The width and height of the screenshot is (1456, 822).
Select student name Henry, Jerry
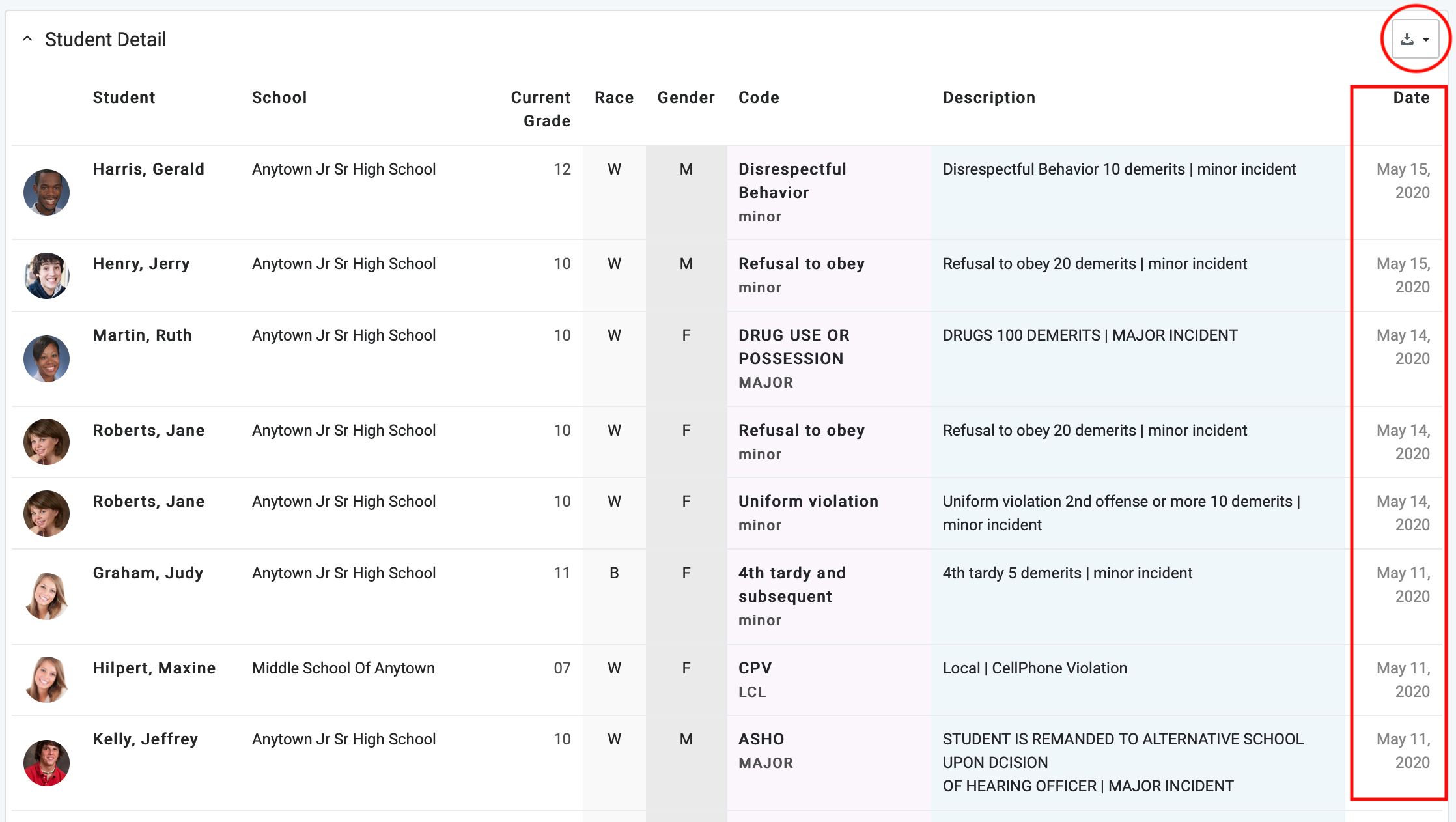[141, 264]
